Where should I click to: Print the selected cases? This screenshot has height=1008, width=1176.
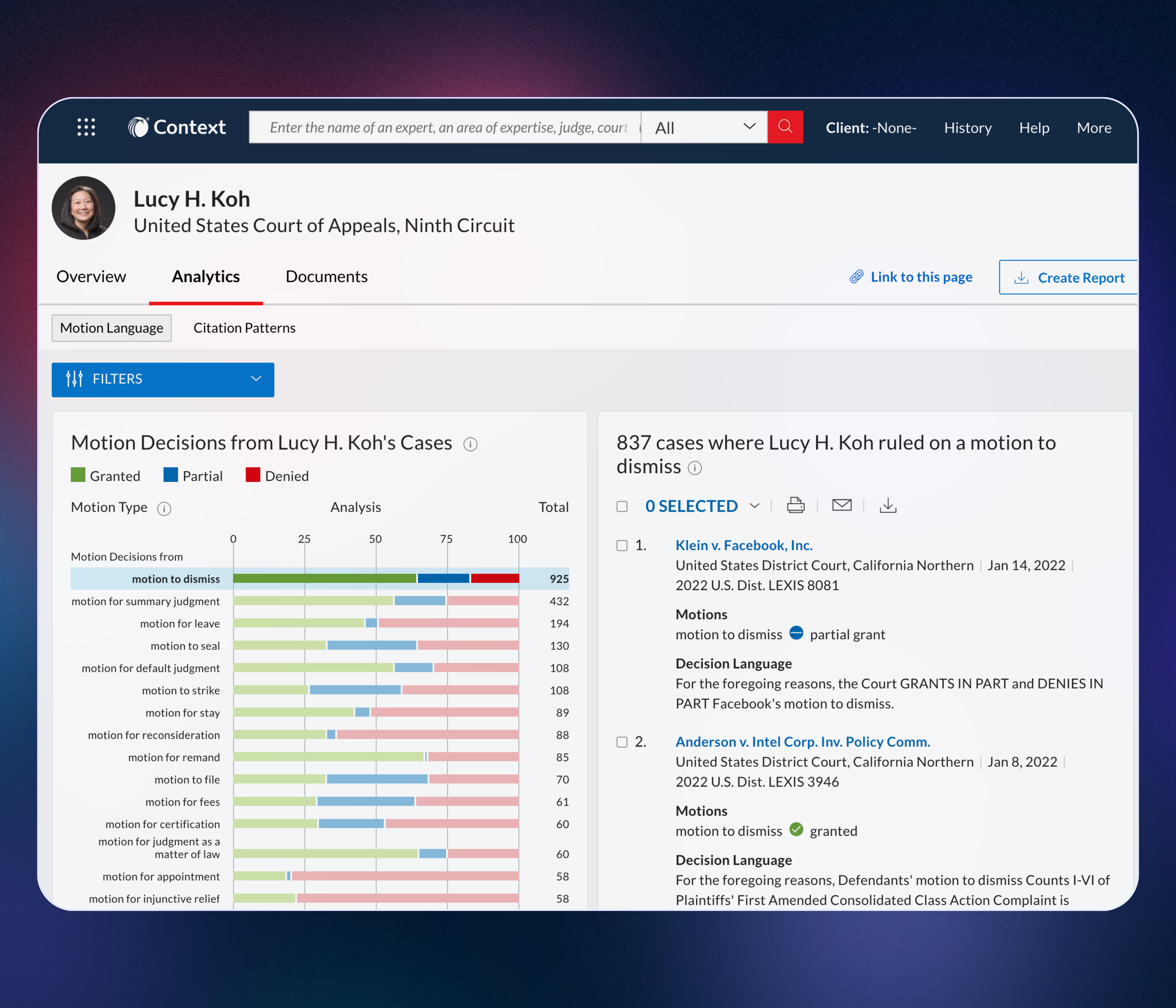[x=796, y=505]
